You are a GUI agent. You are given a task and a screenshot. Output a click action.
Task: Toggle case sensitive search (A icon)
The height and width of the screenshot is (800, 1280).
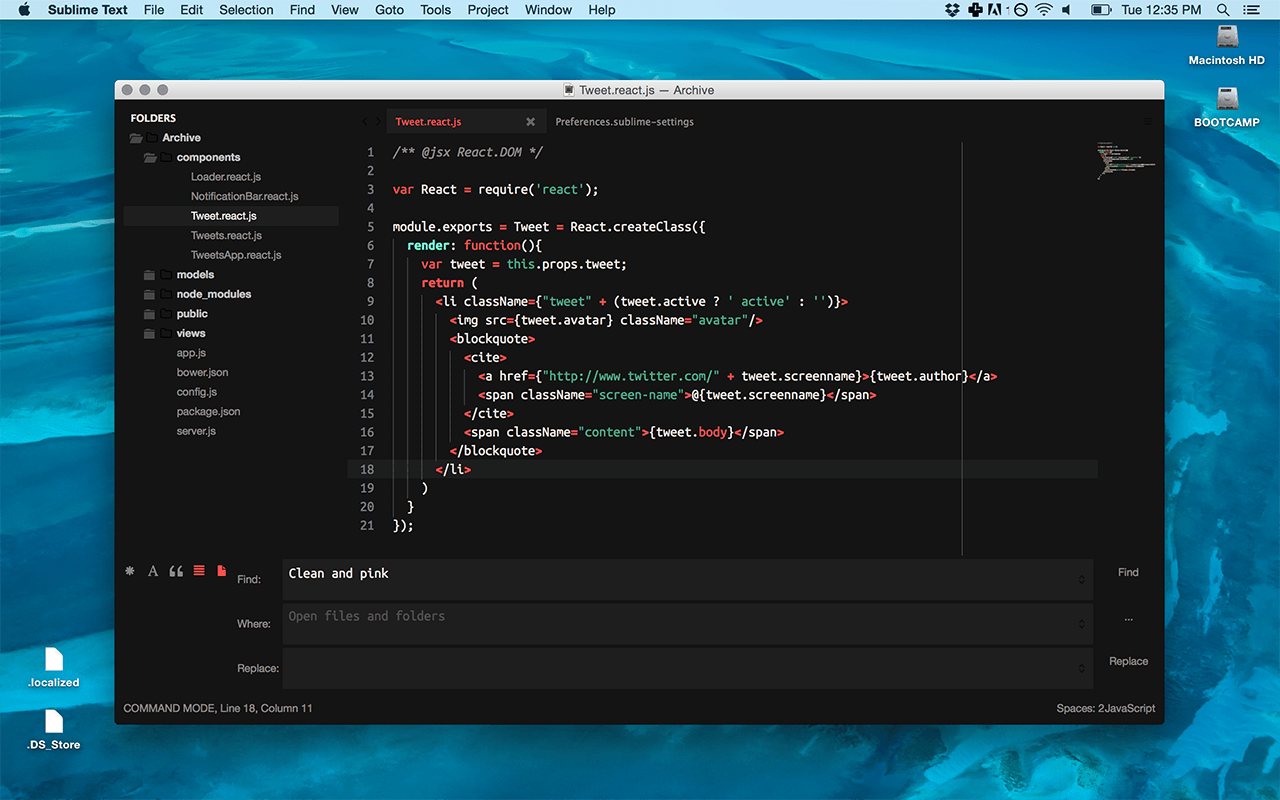click(153, 571)
